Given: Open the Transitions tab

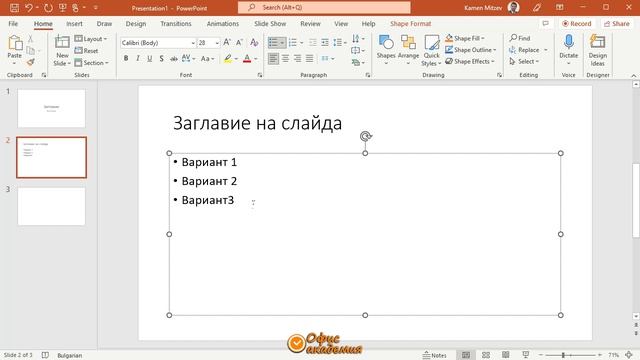Looking at the screenshot, I should (176, 24).
